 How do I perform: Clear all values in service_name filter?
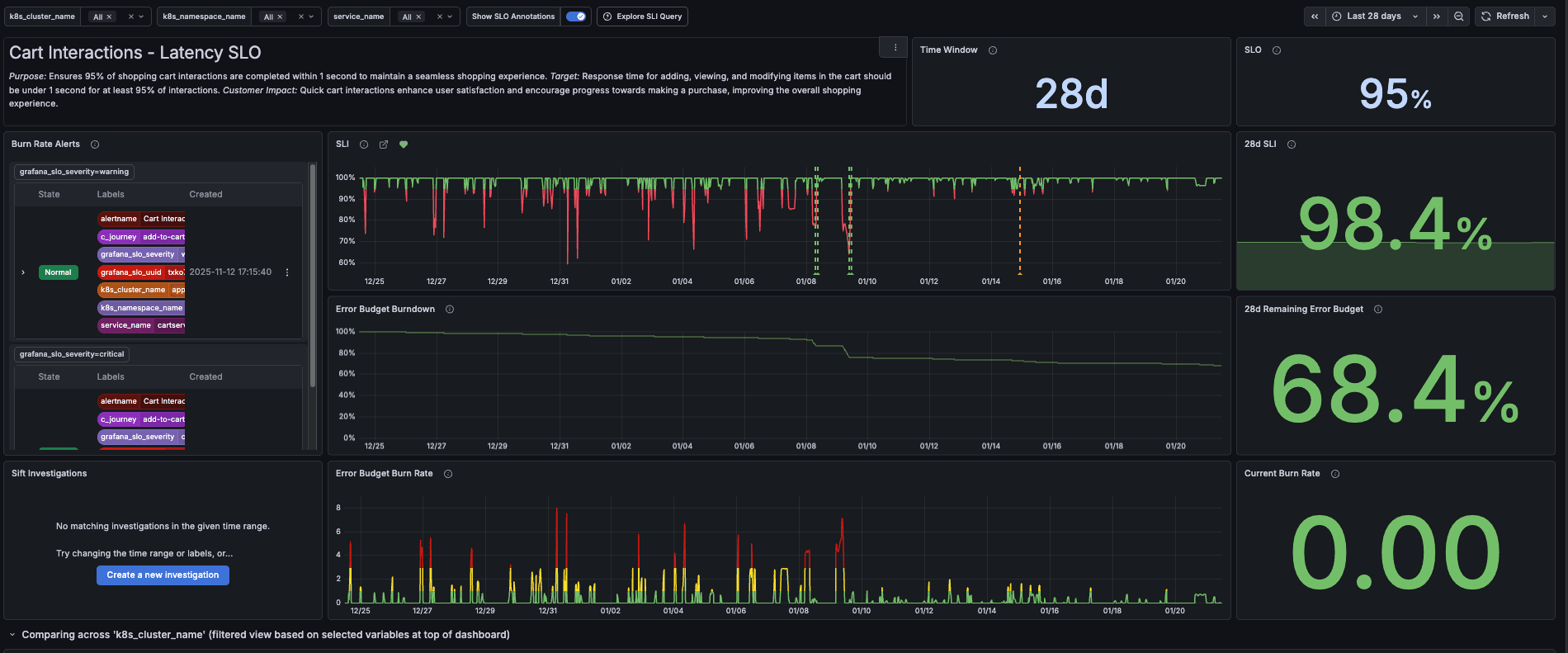coord(440,17)
